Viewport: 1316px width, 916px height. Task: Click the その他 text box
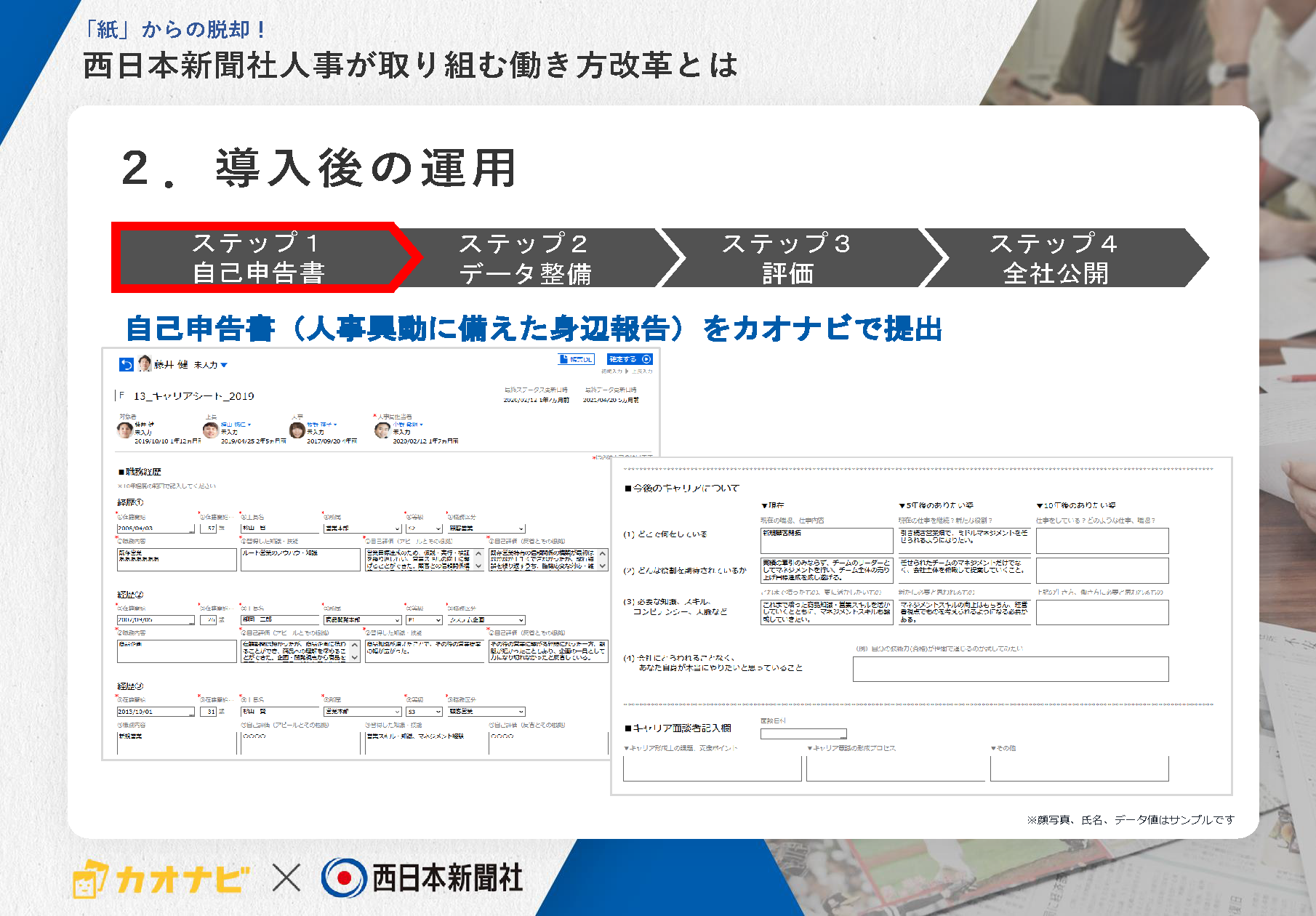click(x=1080, y=768)
